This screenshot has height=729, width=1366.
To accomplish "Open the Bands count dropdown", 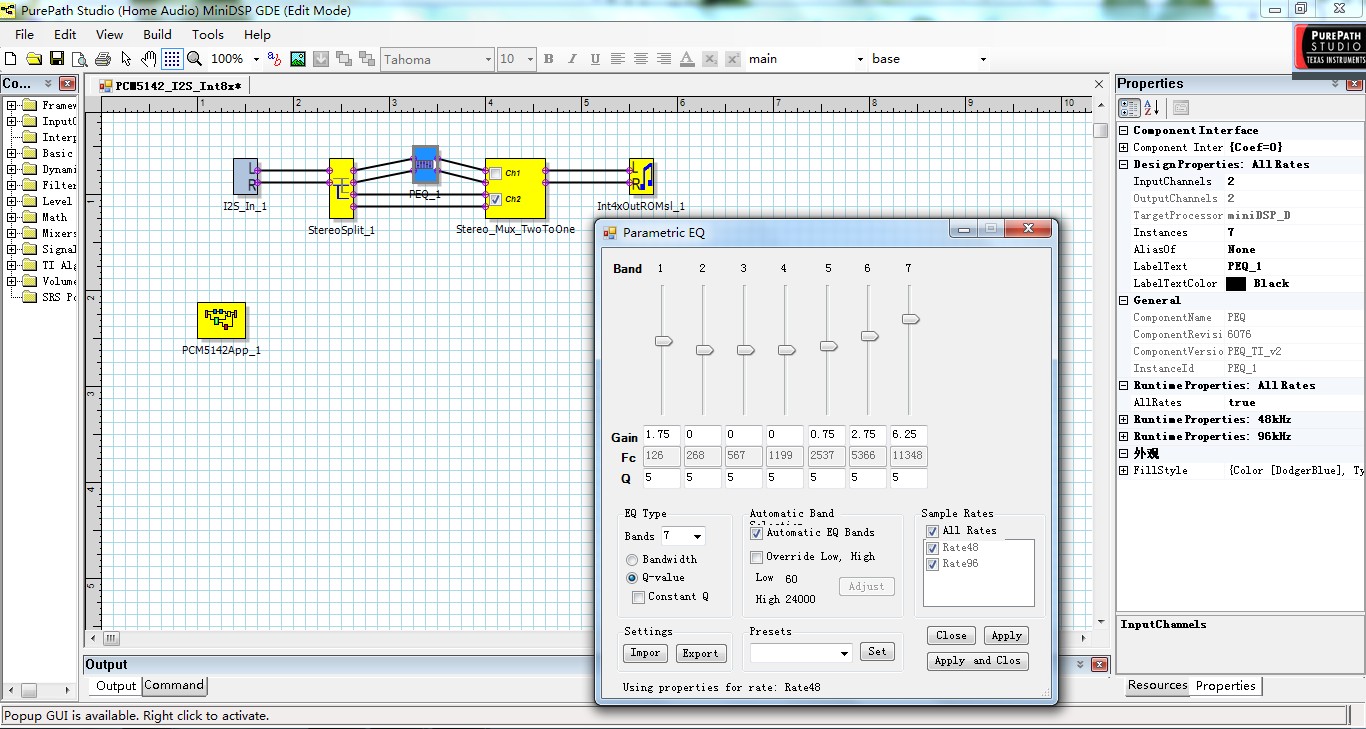I will pos(696,537).
